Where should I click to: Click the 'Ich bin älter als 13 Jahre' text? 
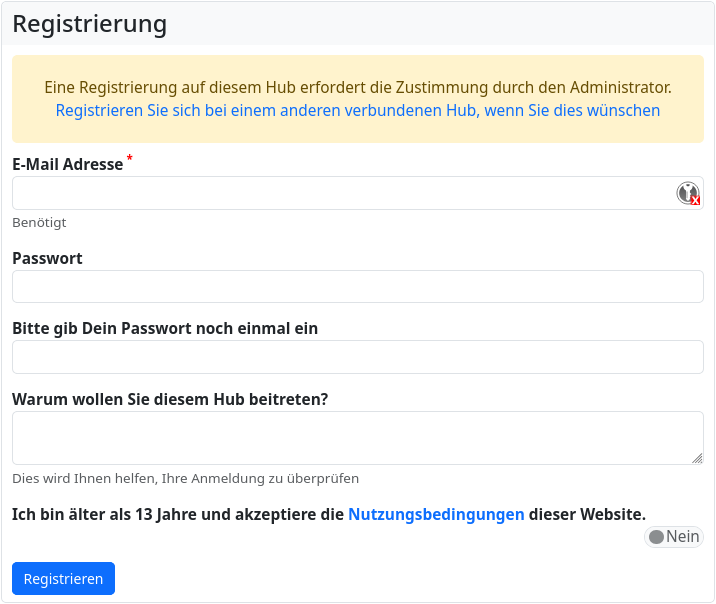point(178,514)
